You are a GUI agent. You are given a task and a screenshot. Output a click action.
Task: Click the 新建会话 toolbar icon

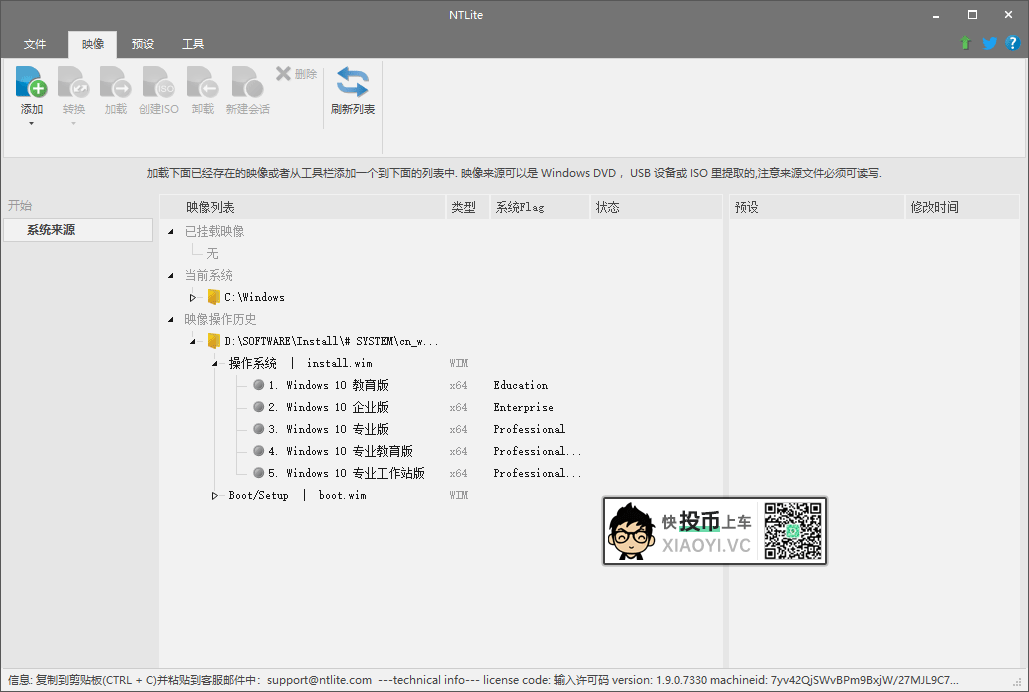tap(247, 82)
